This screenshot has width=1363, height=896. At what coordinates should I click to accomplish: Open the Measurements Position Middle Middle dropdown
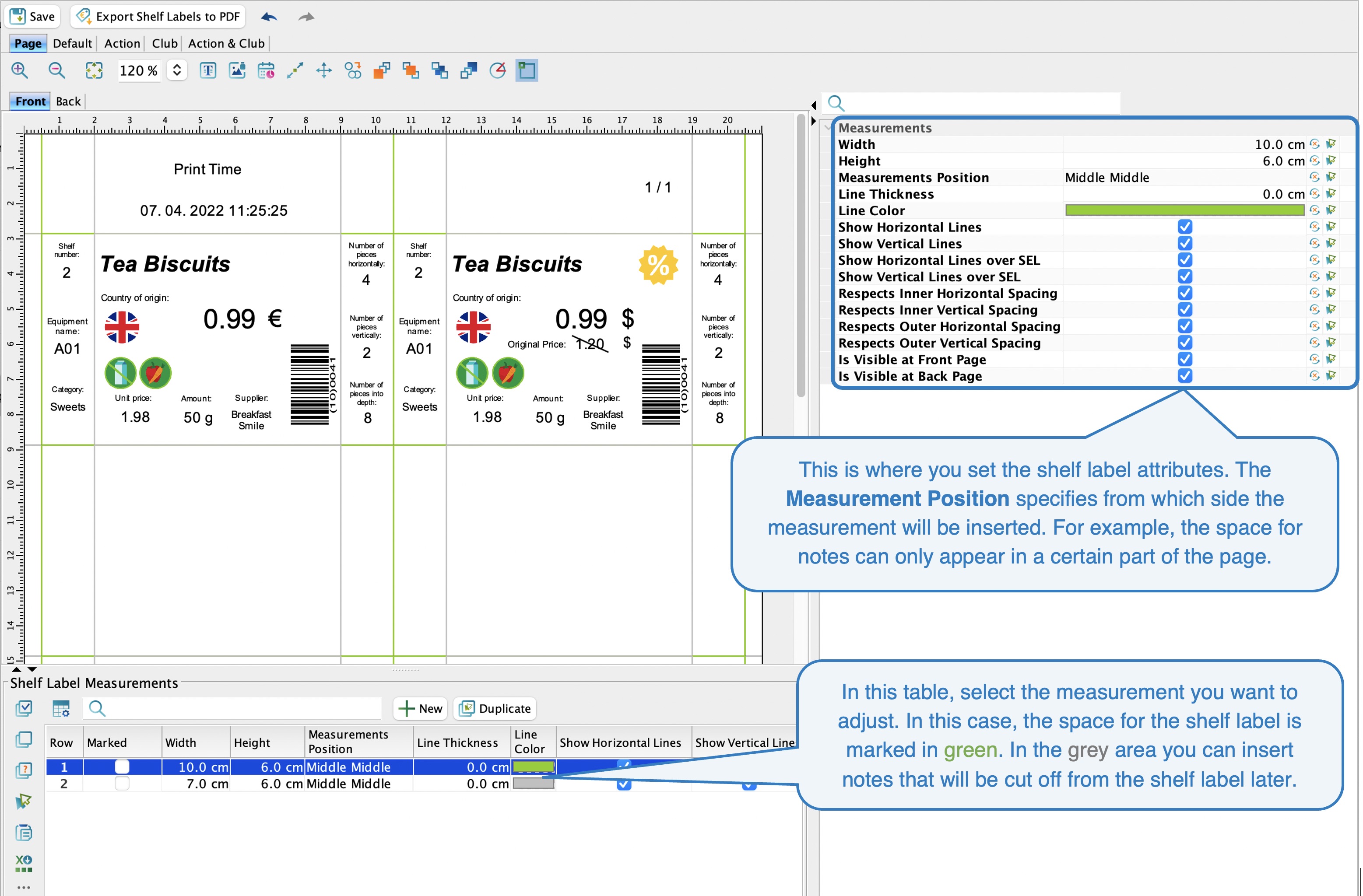tap(1185, 178)
